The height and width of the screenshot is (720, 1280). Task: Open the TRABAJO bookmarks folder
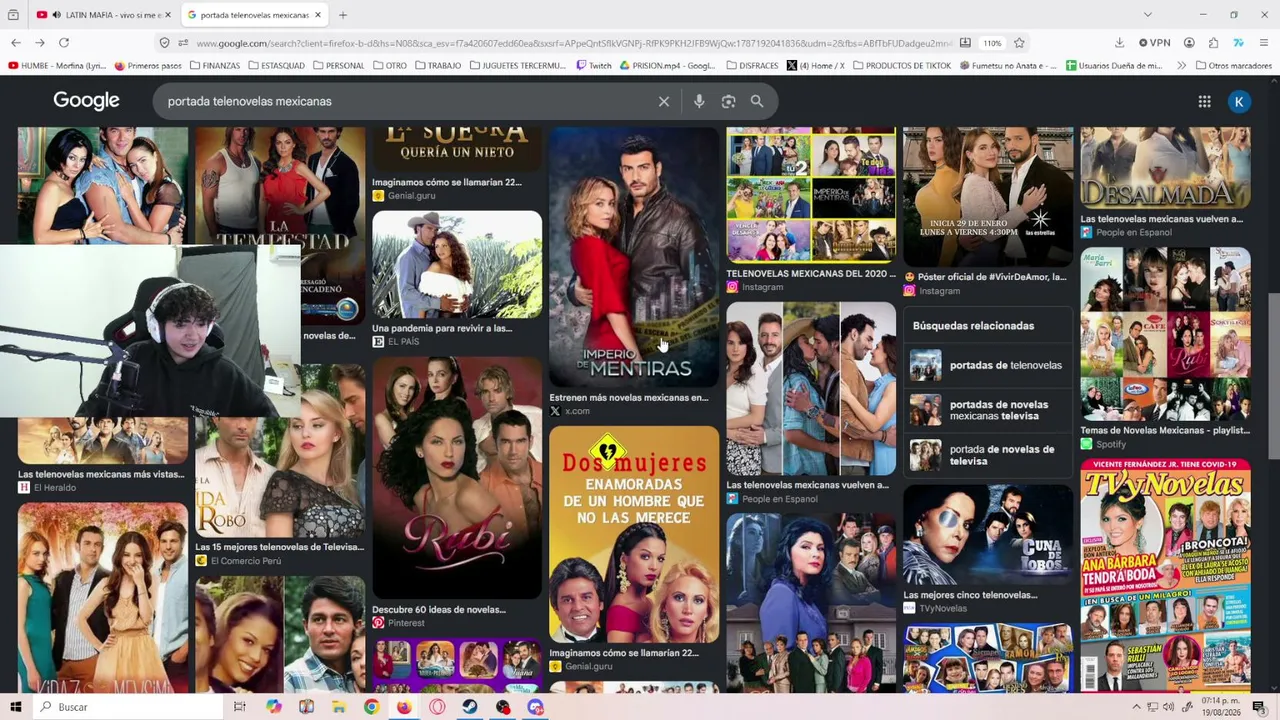[x=437, y=66]
